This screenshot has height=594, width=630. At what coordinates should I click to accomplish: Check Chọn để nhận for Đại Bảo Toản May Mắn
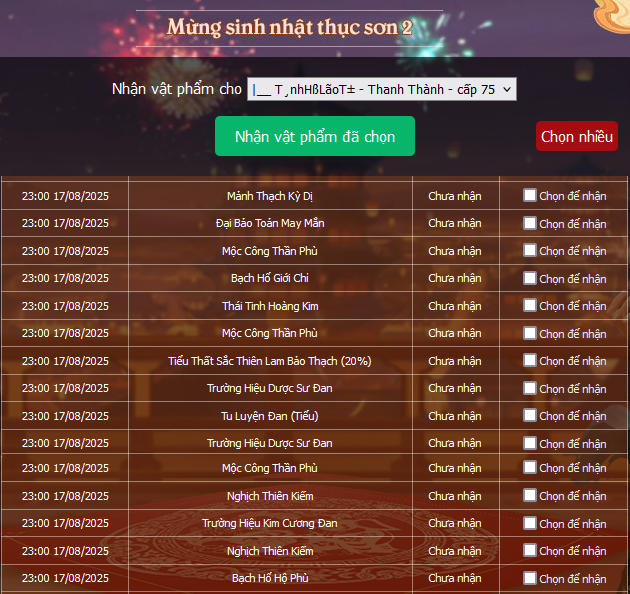pyautogui.click(x=530, y=223)
